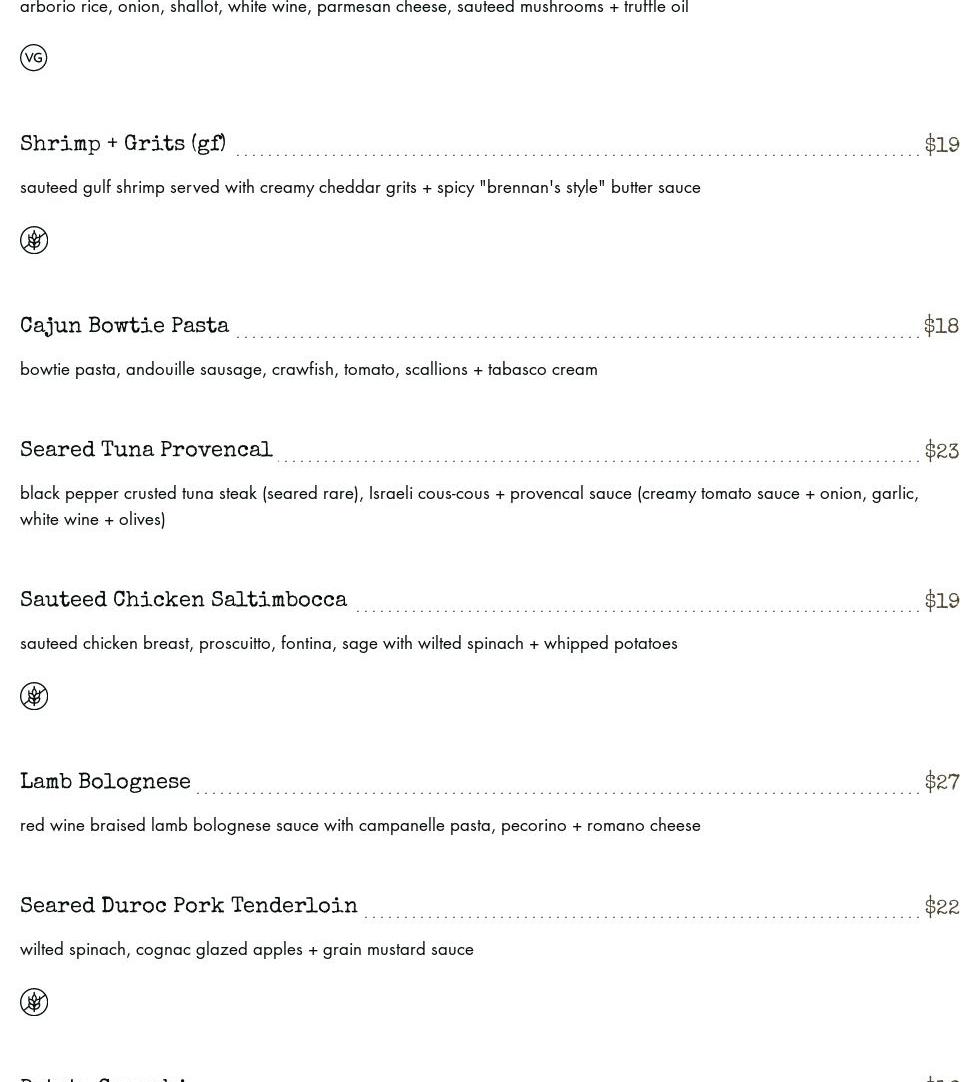Click the red wine braised lamb description
The height and width of the screenshot is (1082, 965).
click(360, 825)
